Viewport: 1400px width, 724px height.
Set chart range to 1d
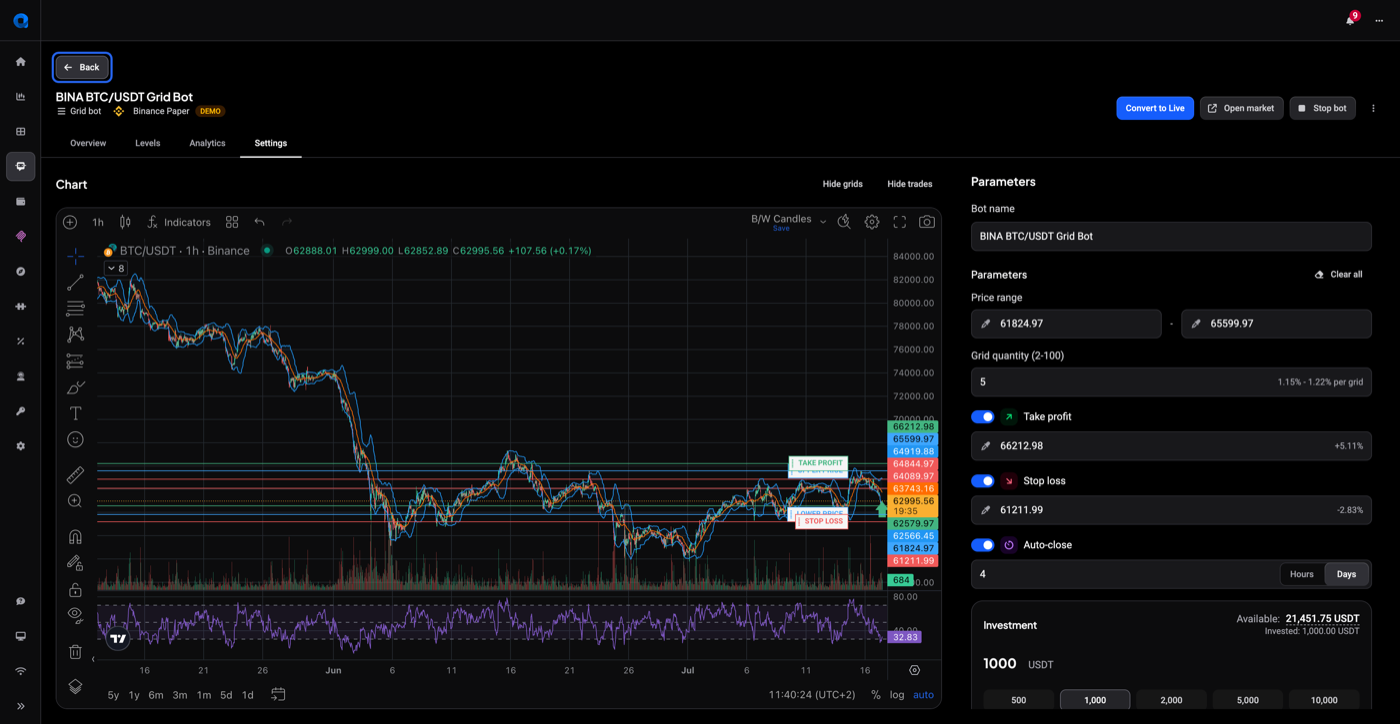(x=247, y=695)
